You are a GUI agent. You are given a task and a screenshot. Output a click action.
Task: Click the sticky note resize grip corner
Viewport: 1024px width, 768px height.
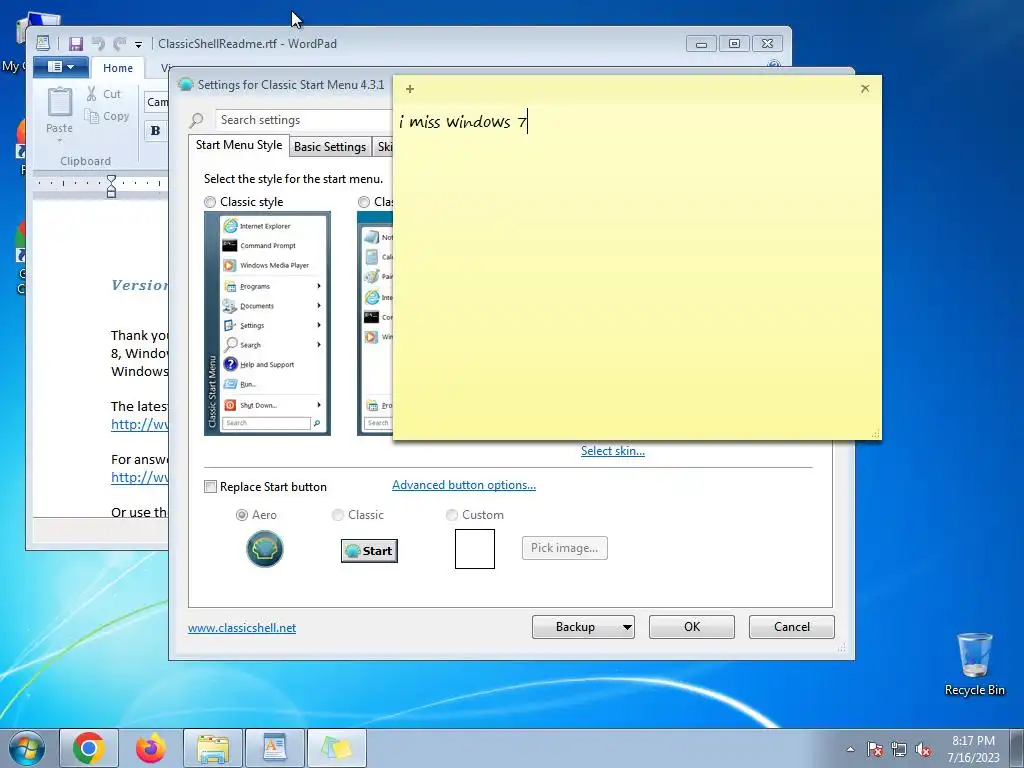click(875, 434)
